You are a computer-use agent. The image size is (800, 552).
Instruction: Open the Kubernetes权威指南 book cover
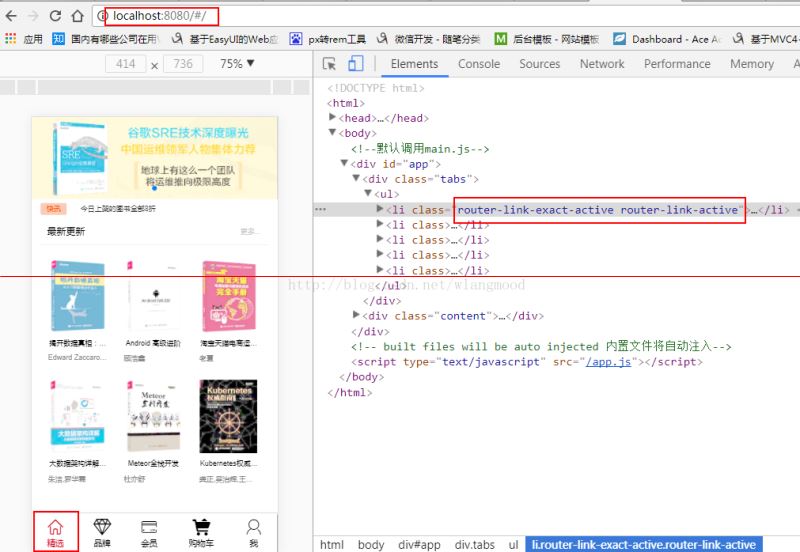coord(228,416)
